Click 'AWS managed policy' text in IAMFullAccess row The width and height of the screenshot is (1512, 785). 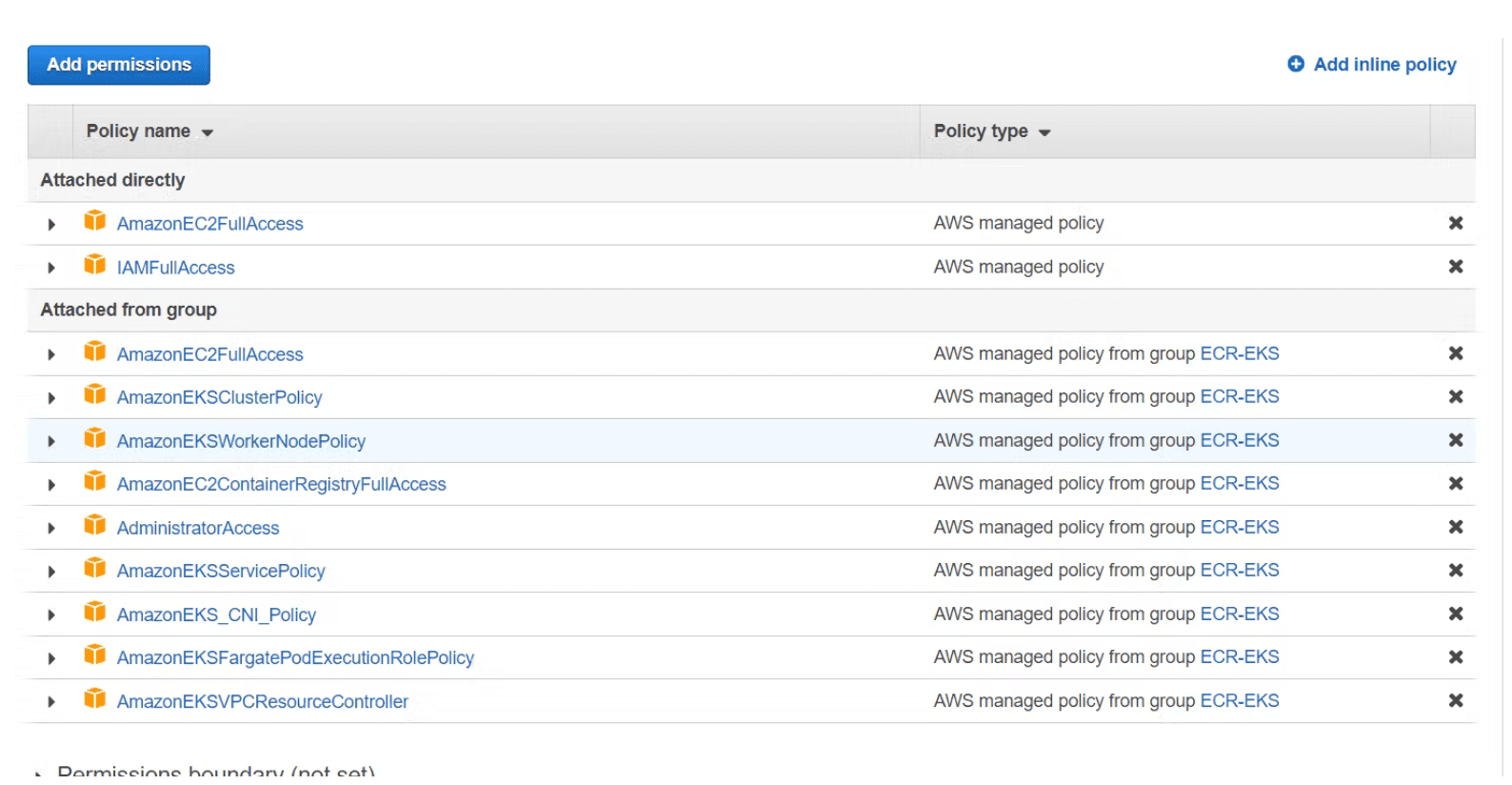[x=1019, y=267]
